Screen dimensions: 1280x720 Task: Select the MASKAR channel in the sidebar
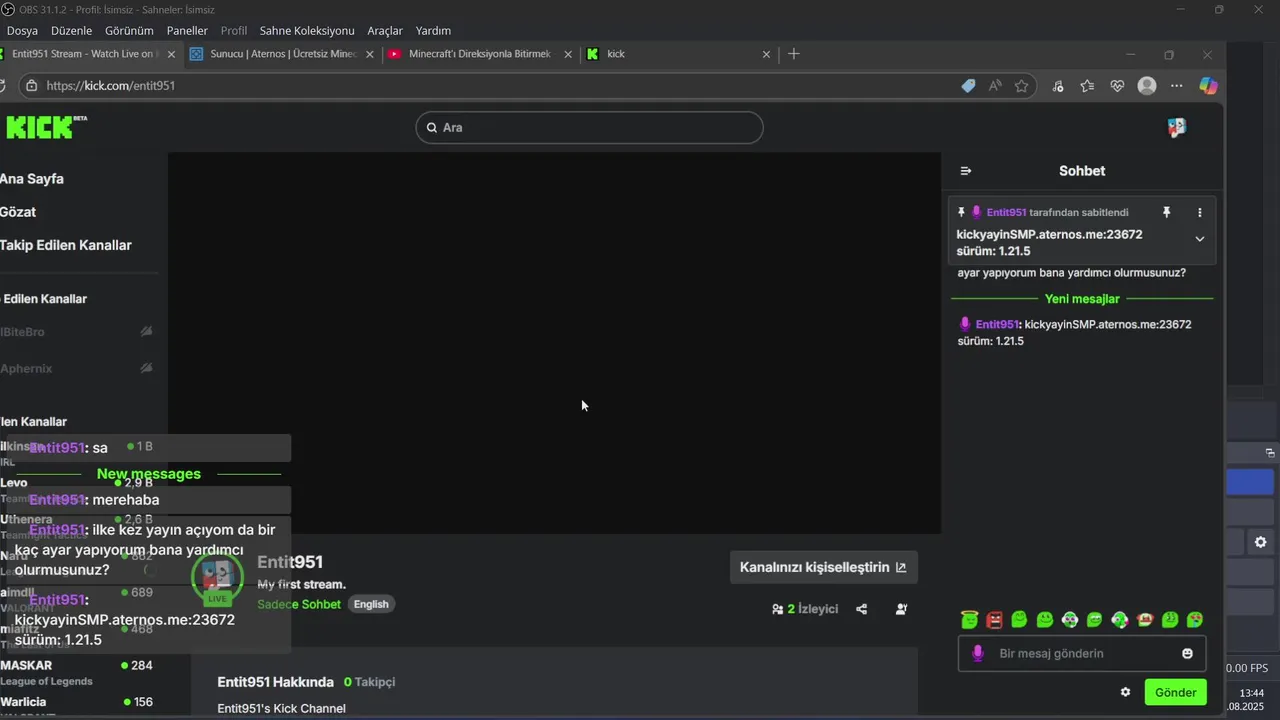coord(76,672)
